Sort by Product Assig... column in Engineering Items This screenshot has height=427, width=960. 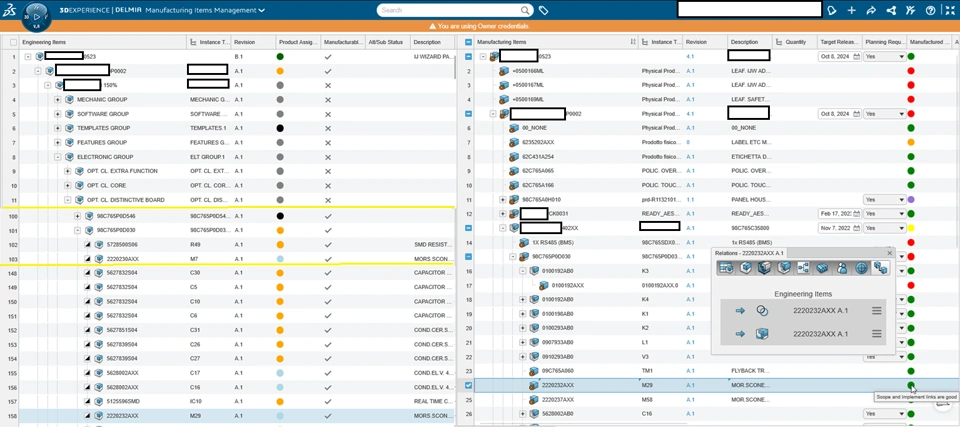(298, 42)
